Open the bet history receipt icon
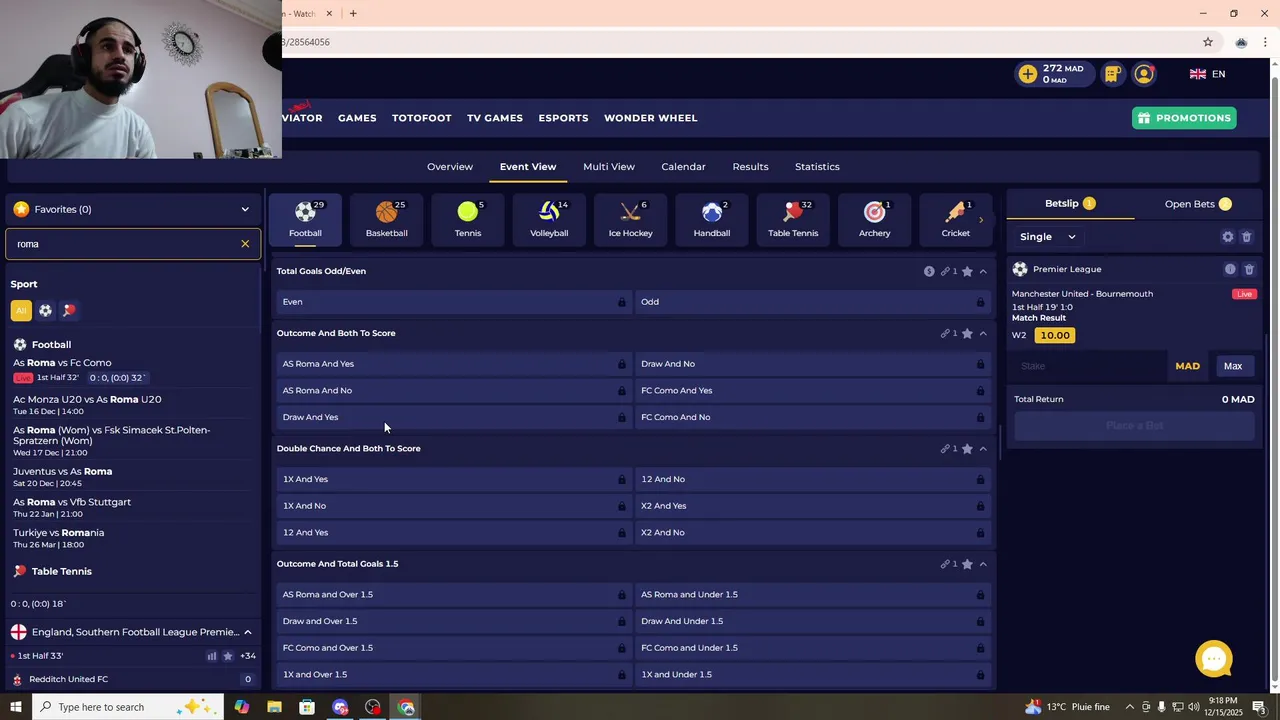This screenshot has width=1280, height=720. point(1112,74)
